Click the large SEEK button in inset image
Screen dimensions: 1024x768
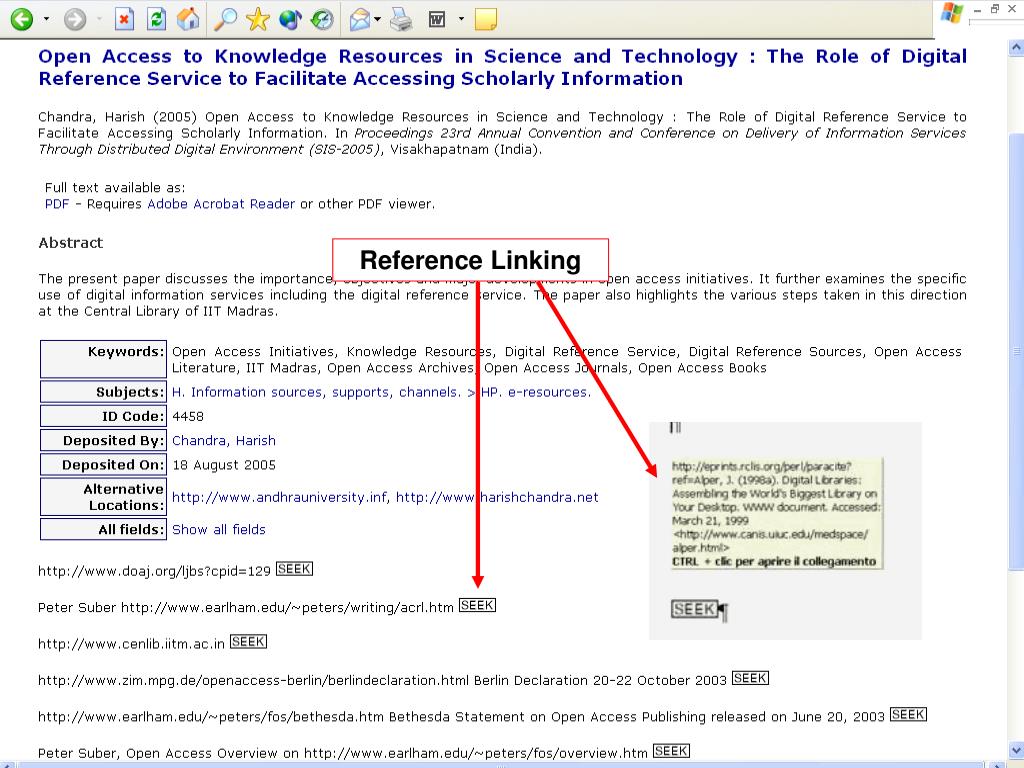click(694, 609)
